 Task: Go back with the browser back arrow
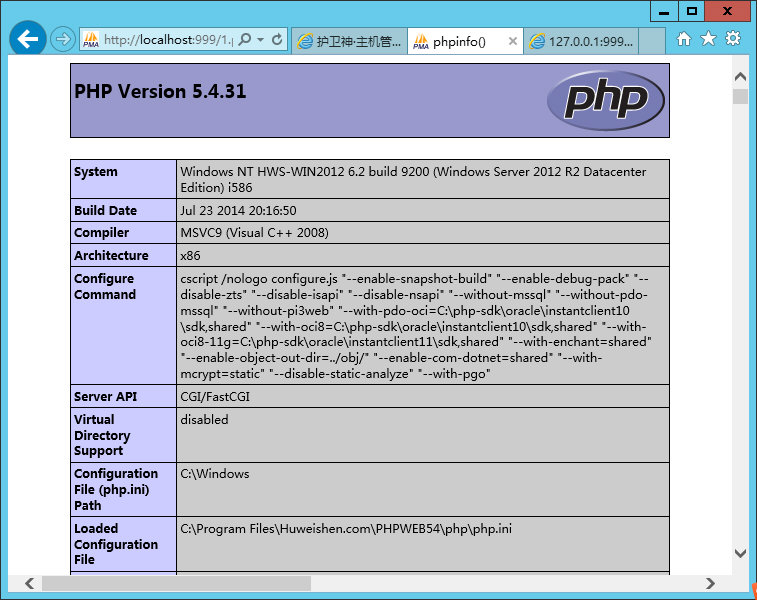click(x=28, y=39)
